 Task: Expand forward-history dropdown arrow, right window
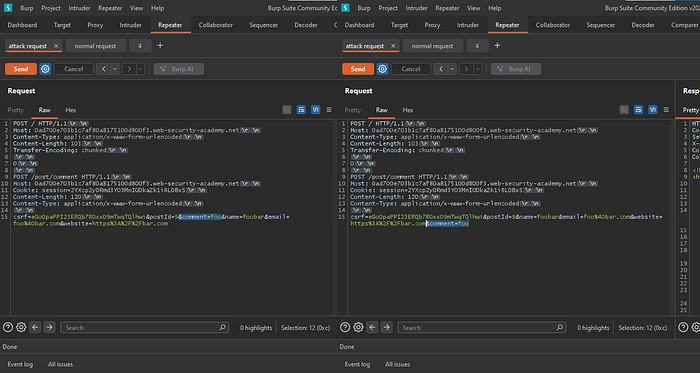click(478, 69)
